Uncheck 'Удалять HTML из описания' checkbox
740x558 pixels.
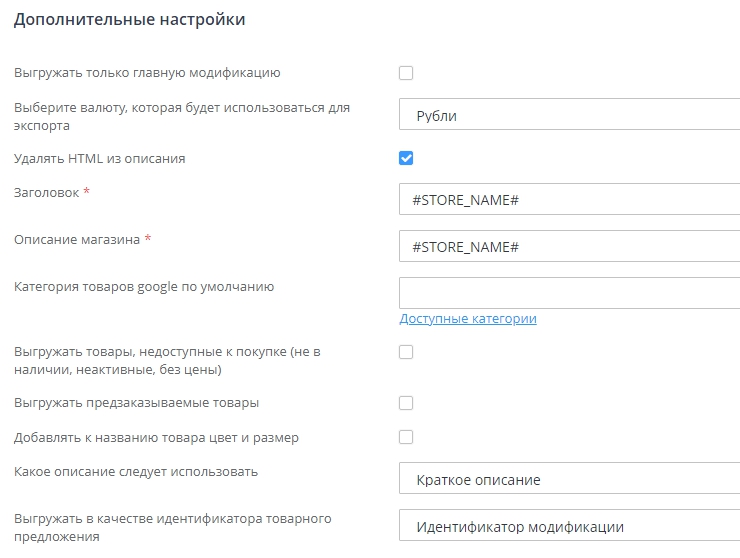click(406, 158)
